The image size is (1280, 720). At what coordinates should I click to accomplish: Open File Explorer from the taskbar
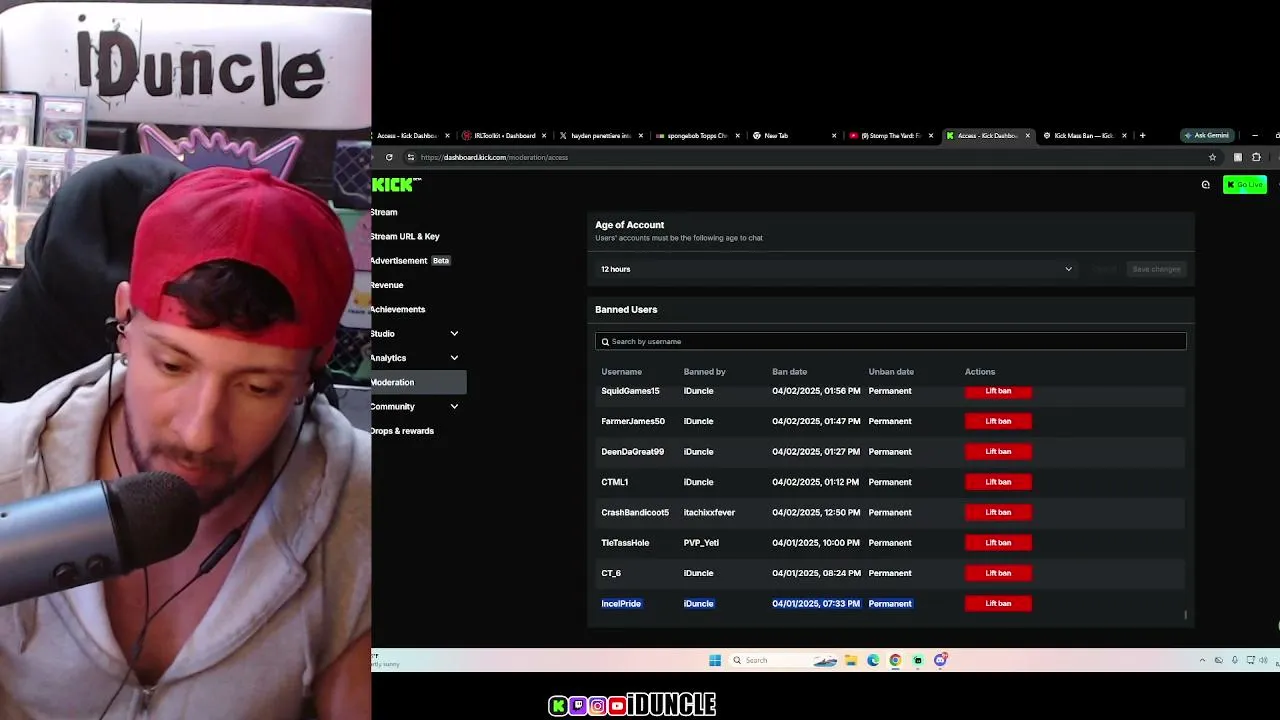pos(851,660)
